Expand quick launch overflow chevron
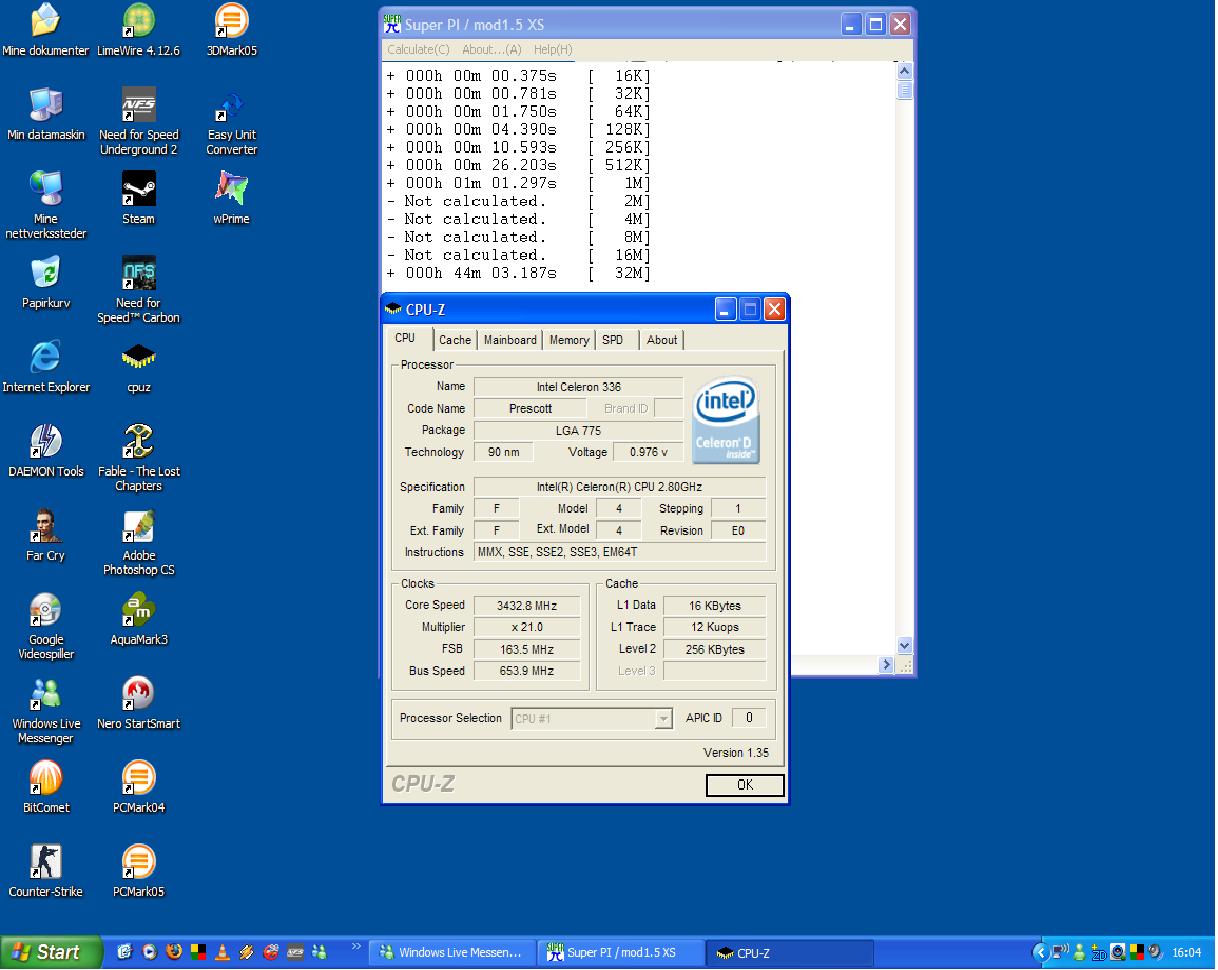This screenshot has height=970, width=1218. click(356, 946)
